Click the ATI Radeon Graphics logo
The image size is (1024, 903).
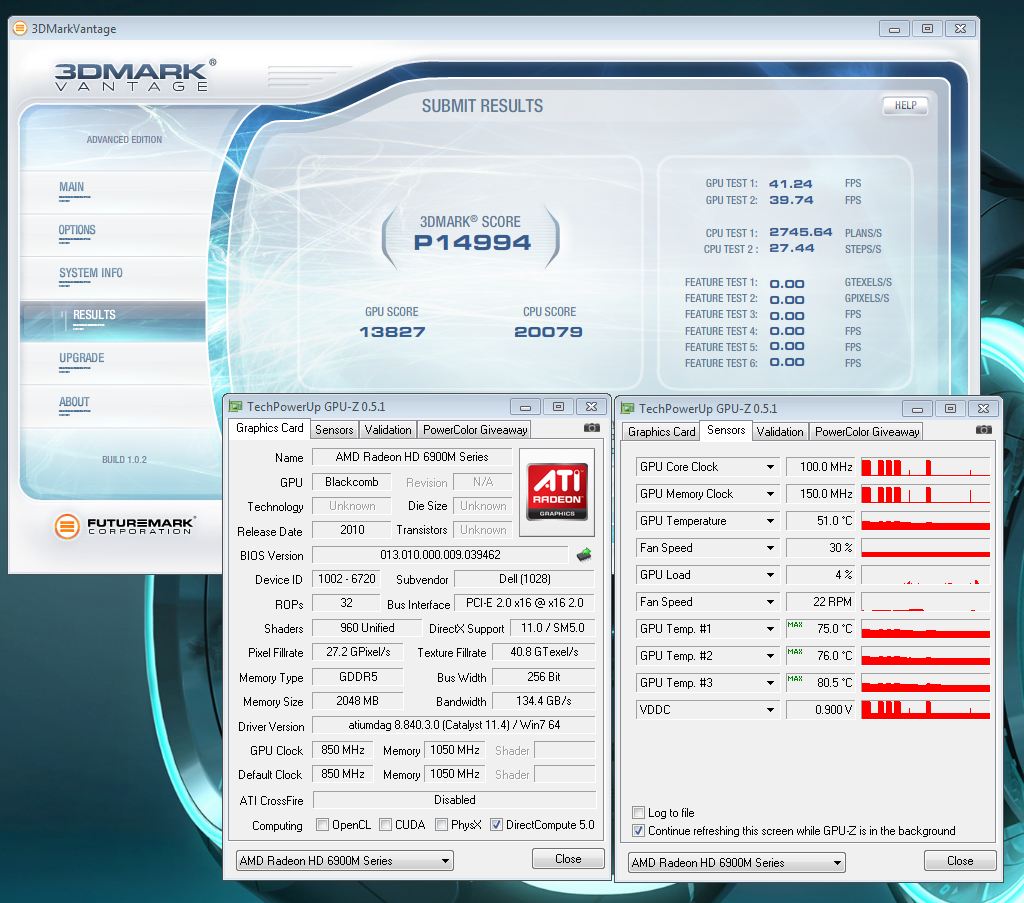pos(557,485)
